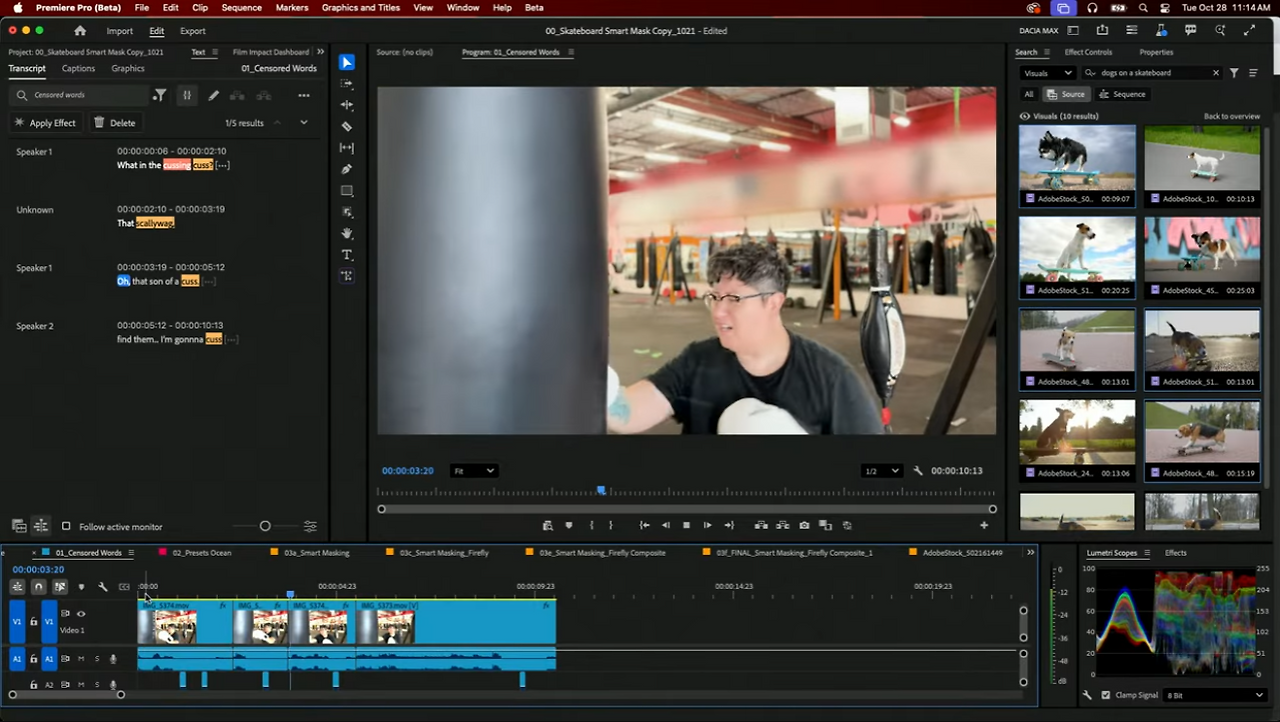
Task: Open the Program monitor button editor plus
Action: pos(984,525)
